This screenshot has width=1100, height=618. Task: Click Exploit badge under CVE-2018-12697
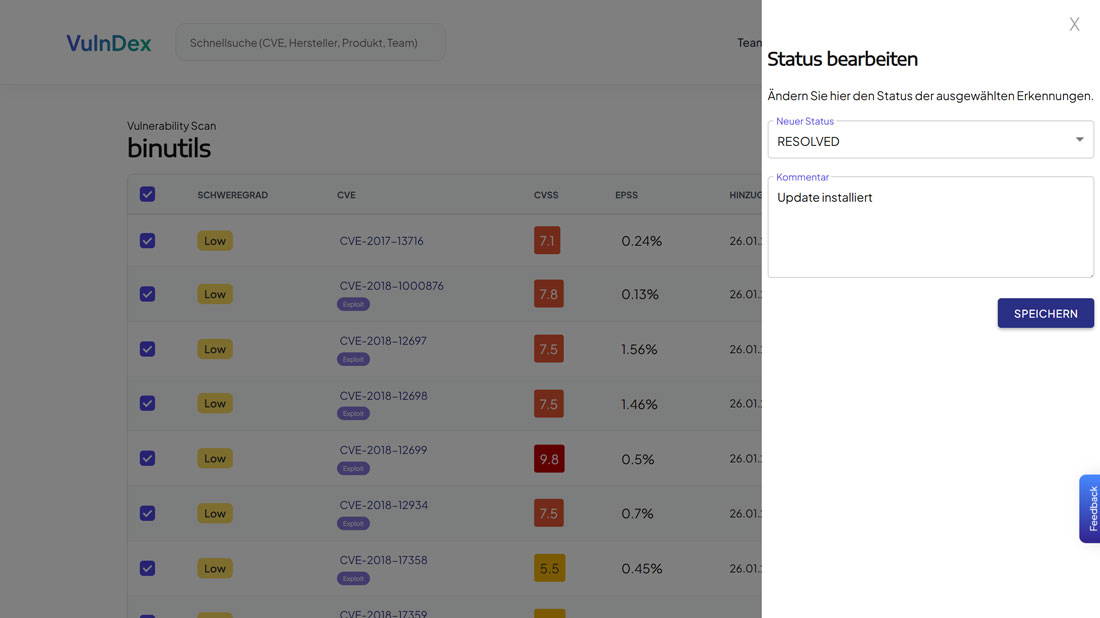pyautogui.click(x=353, y=359)
